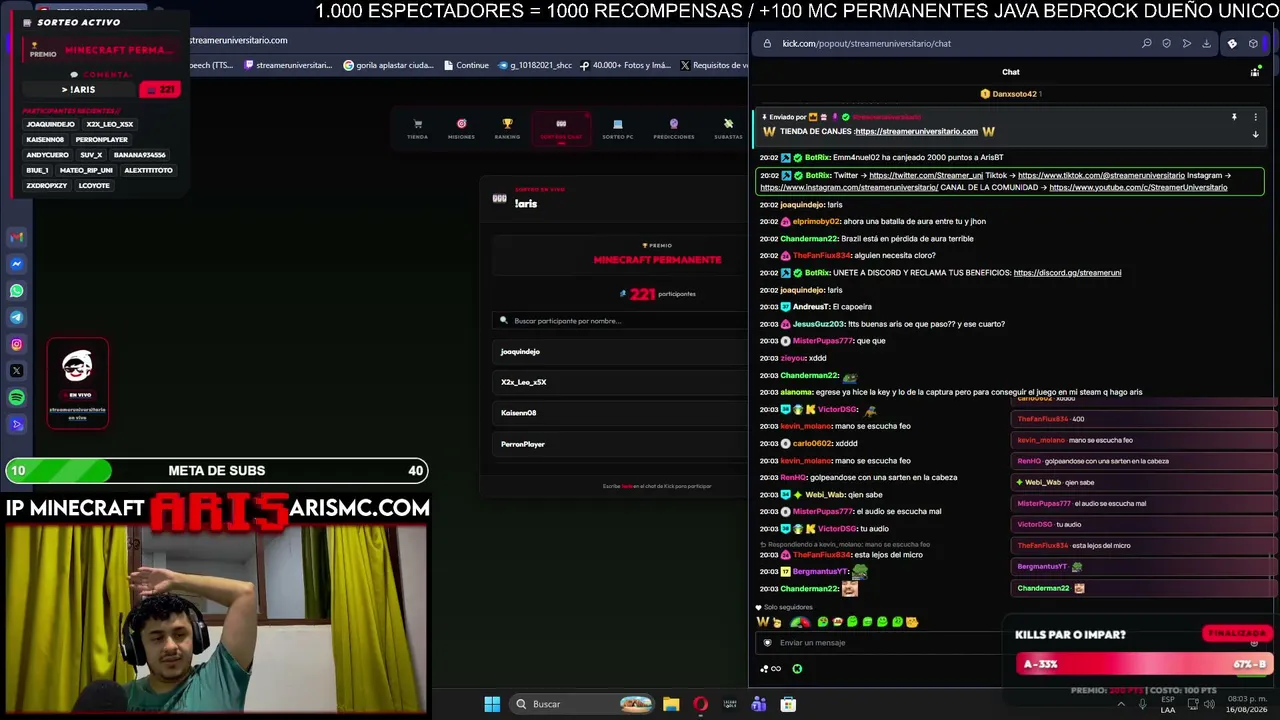This screenshot has height=720, width=1280.
Task: Open Opera browser from the taskbar
Action: pos(700,704)
